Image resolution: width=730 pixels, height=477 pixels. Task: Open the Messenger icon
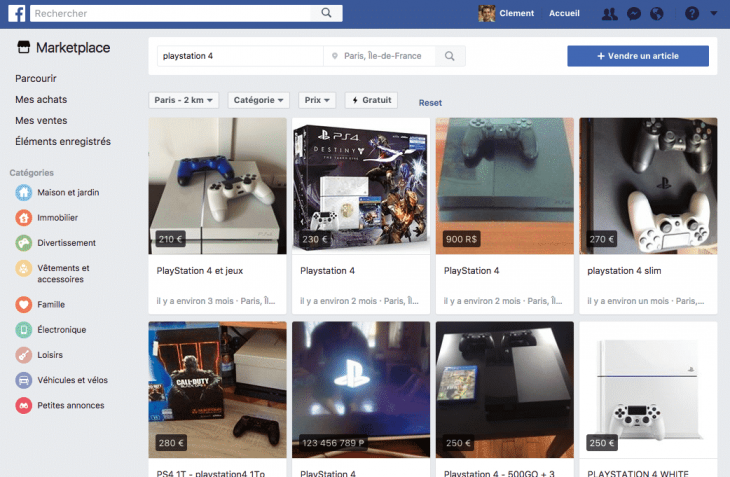(634, 13)
